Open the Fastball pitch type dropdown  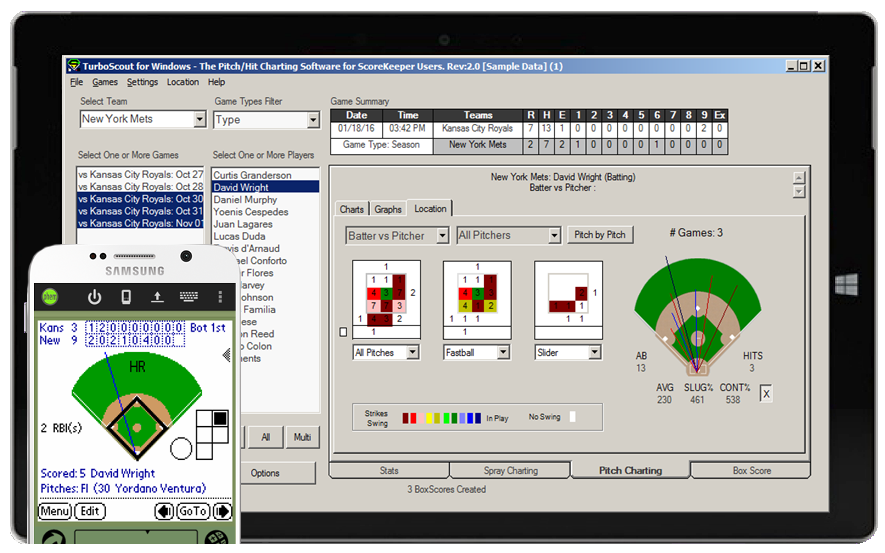click(x=503, y=352)
